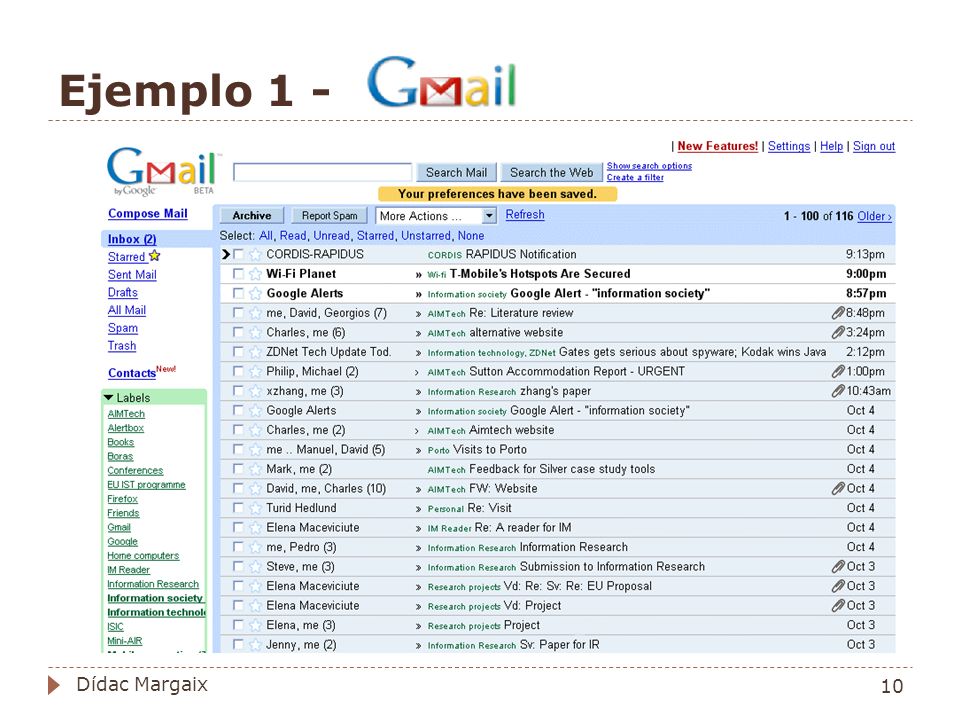The width and height of the screenshot is (960, 720).
Task: Check the box for Google Alerts at 8:57pm
Action: point(238,293)
